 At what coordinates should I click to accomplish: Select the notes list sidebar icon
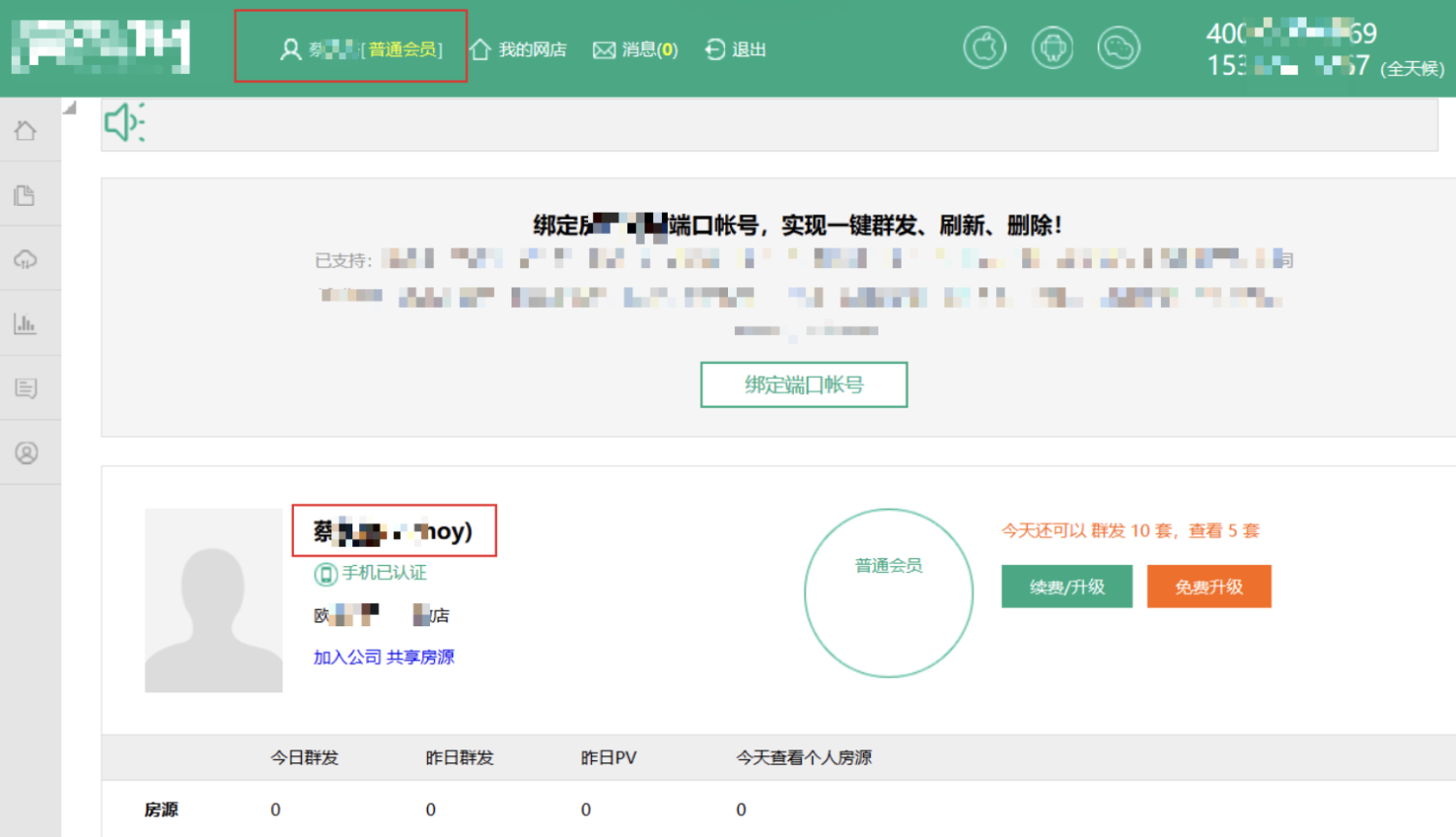point(26,388)
